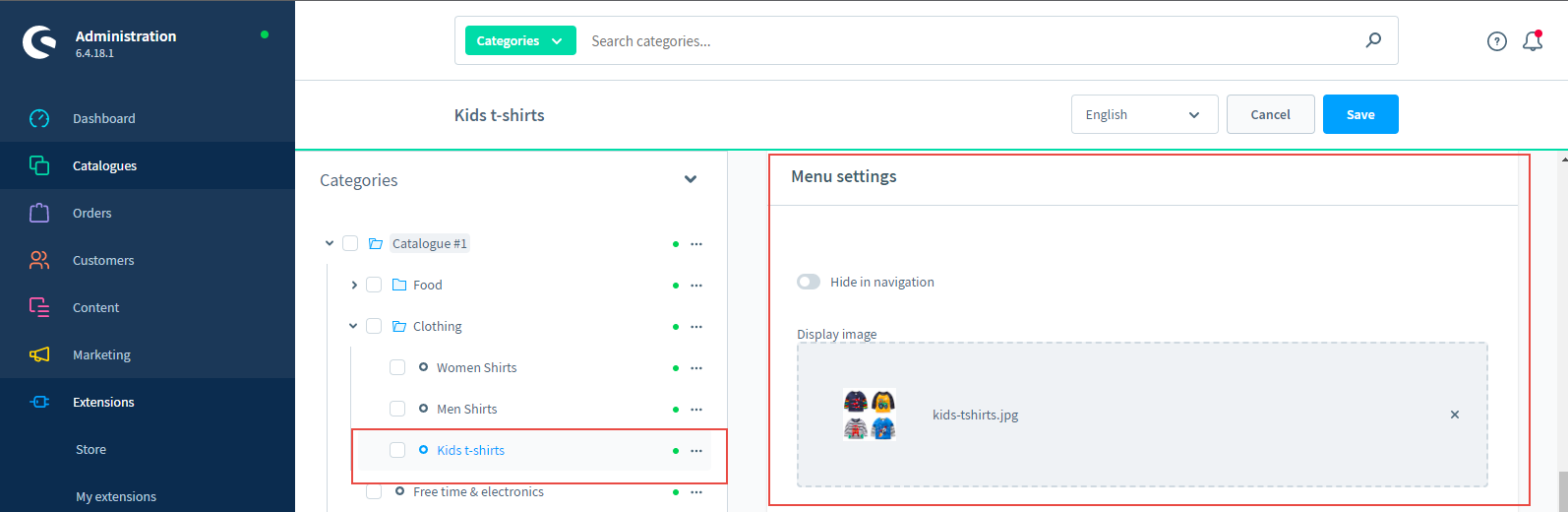Expand the Food category node

pyautogui.click(x=354, y=285)
